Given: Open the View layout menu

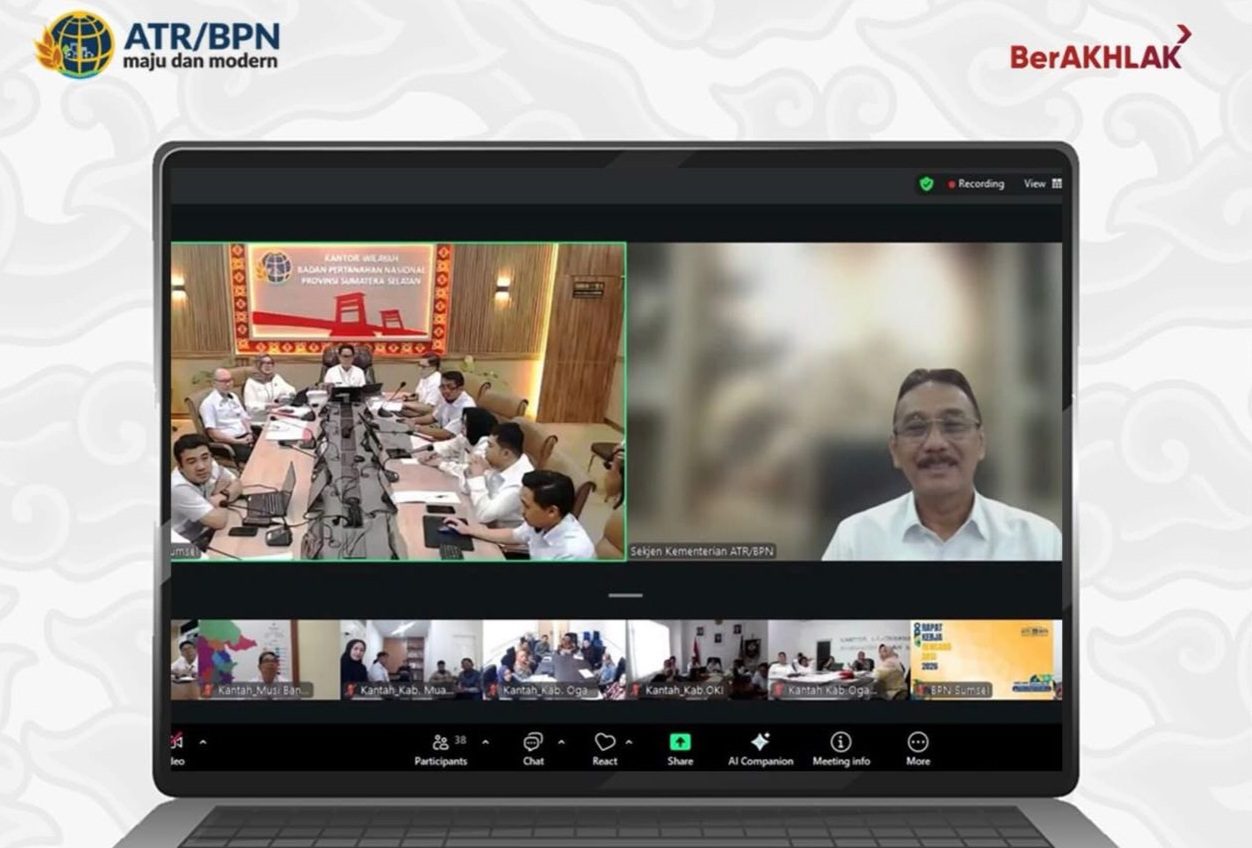Looking at the screenshot, I should coord(1042,184).
